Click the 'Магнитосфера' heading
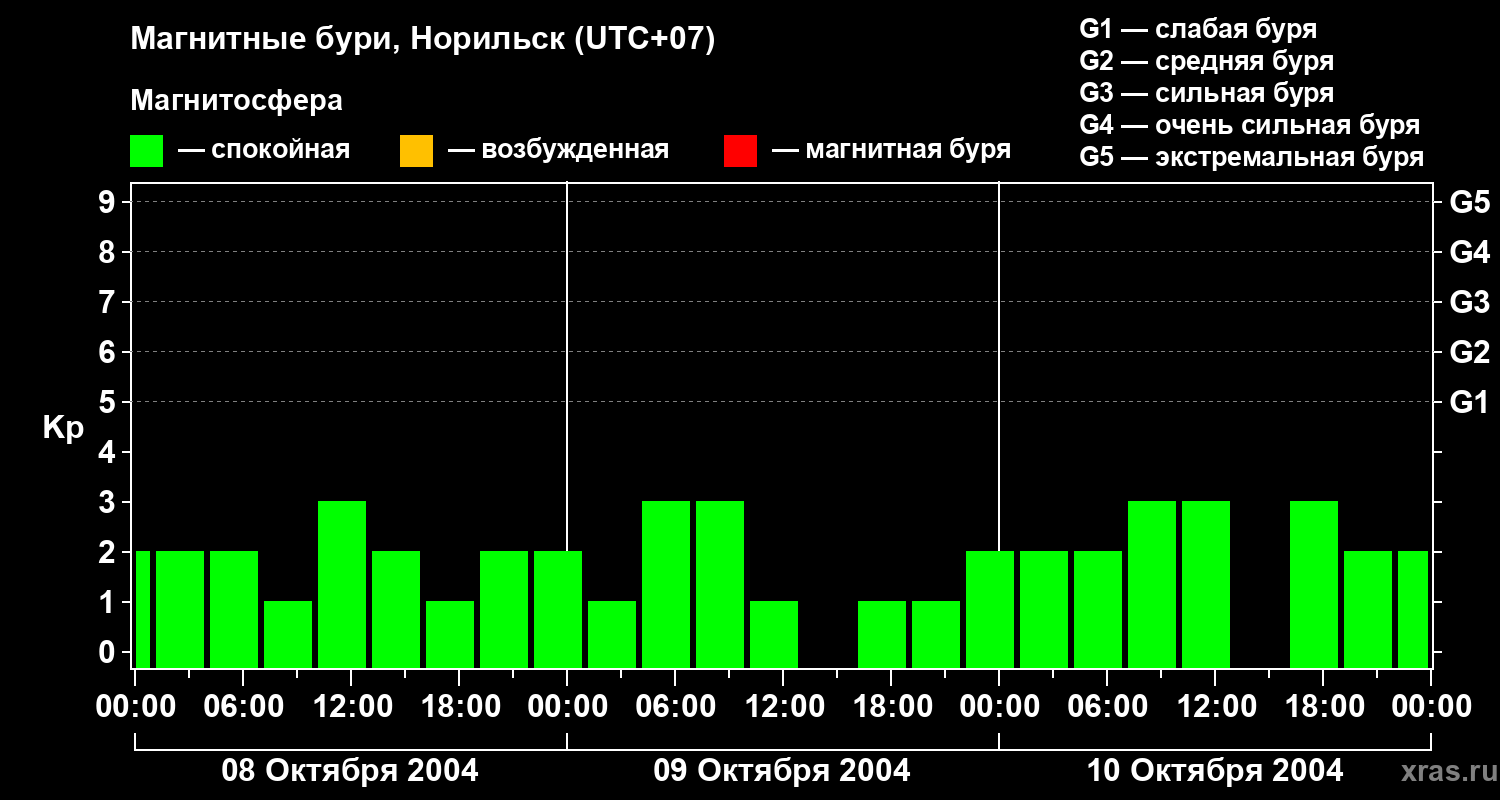The height and width of the screenshot is (800, 1500). [236, 101]
